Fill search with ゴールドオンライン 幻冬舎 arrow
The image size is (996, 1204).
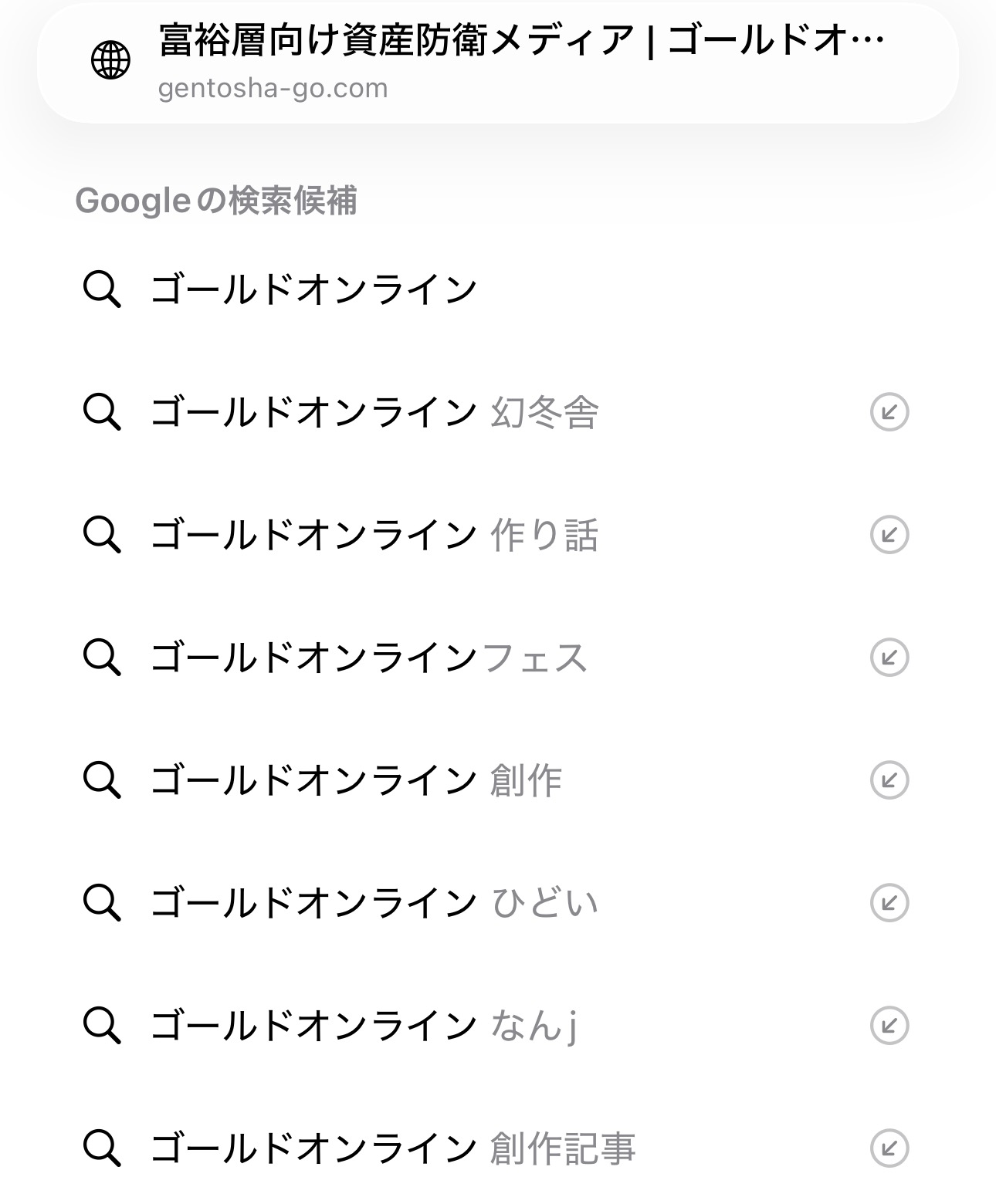click(x=889, y=412)
